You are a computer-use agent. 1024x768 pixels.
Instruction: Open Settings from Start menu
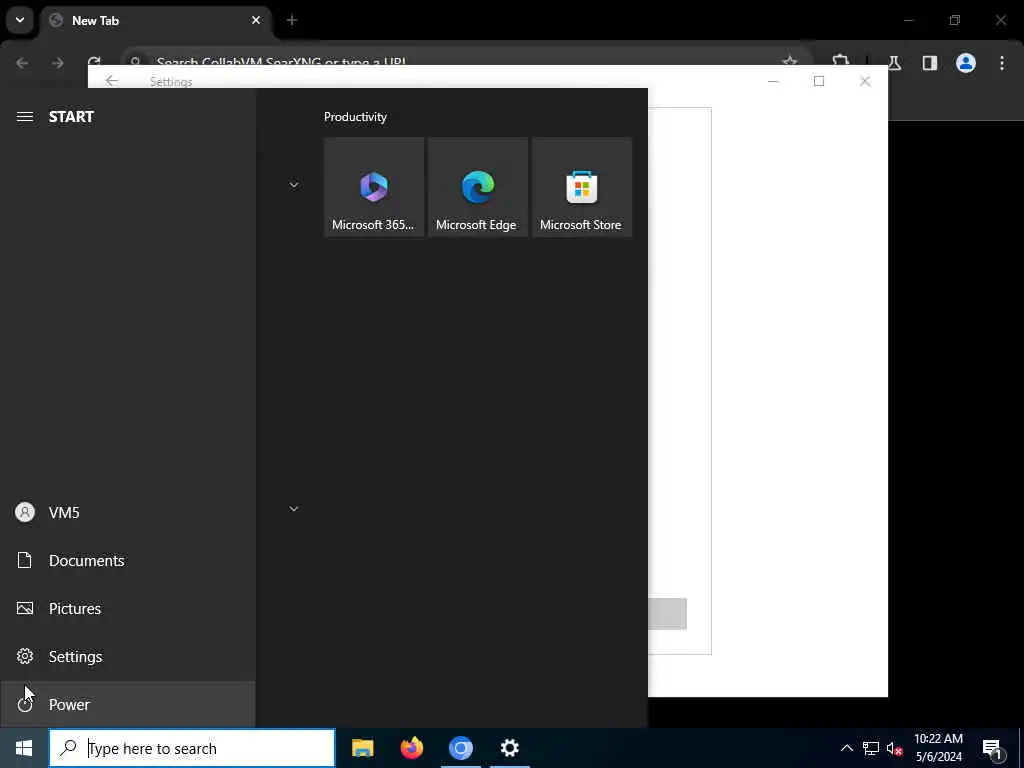pos(127,656)
